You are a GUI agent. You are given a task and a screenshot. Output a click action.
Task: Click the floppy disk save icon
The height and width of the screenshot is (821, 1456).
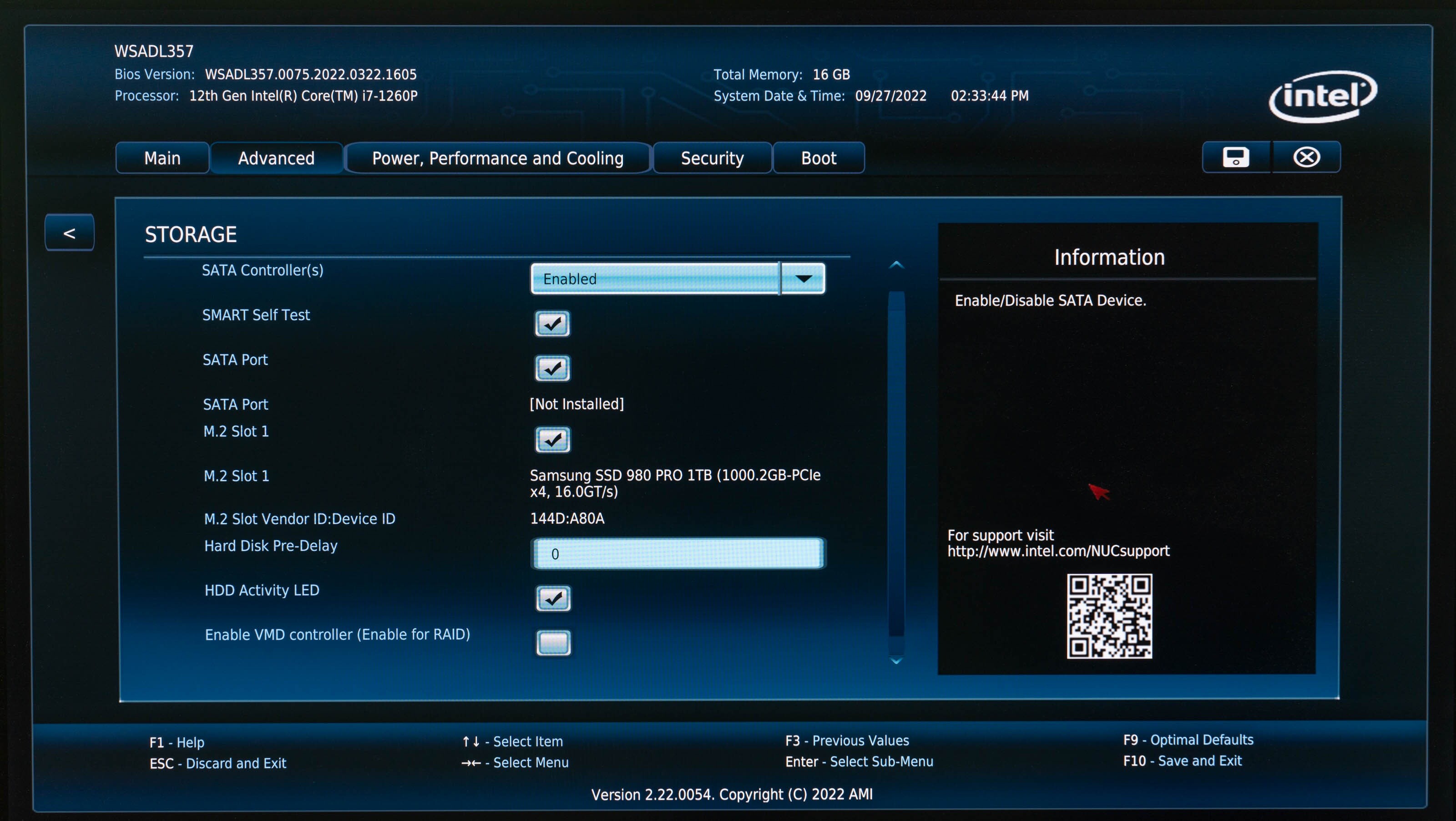point(1236,157)
